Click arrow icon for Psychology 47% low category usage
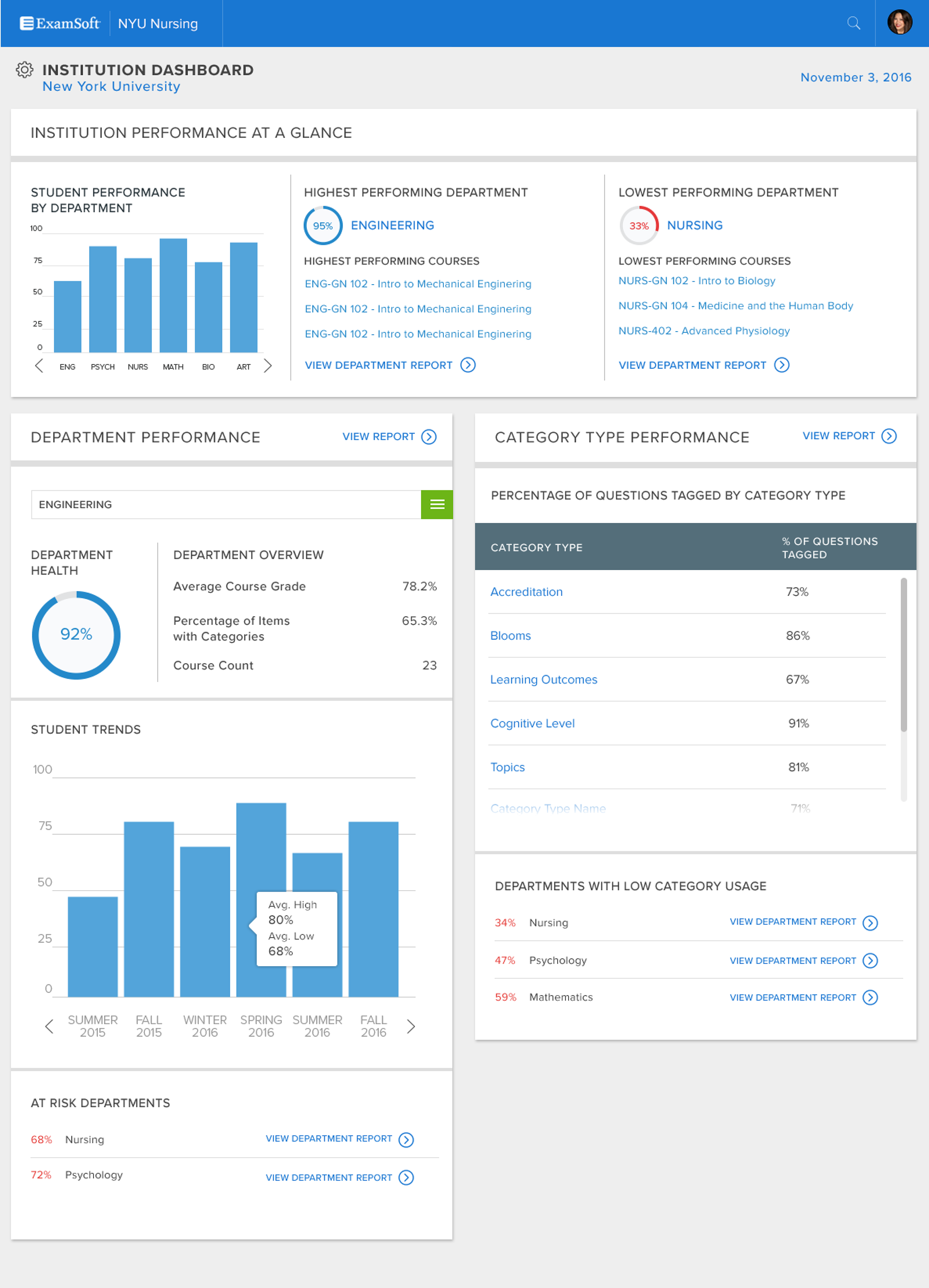 pos(870,960)
